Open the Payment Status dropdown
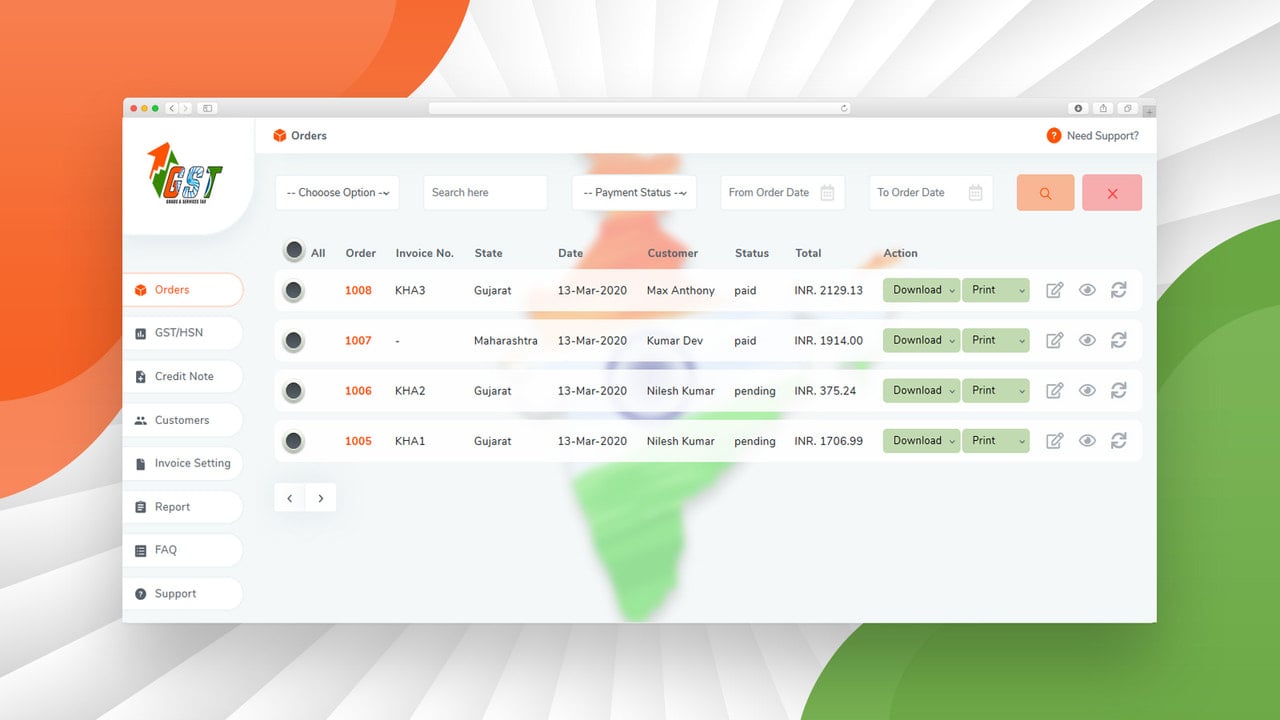Image resolution: width=1280 pixels, height=720 pixels. [x=634, y=193]
